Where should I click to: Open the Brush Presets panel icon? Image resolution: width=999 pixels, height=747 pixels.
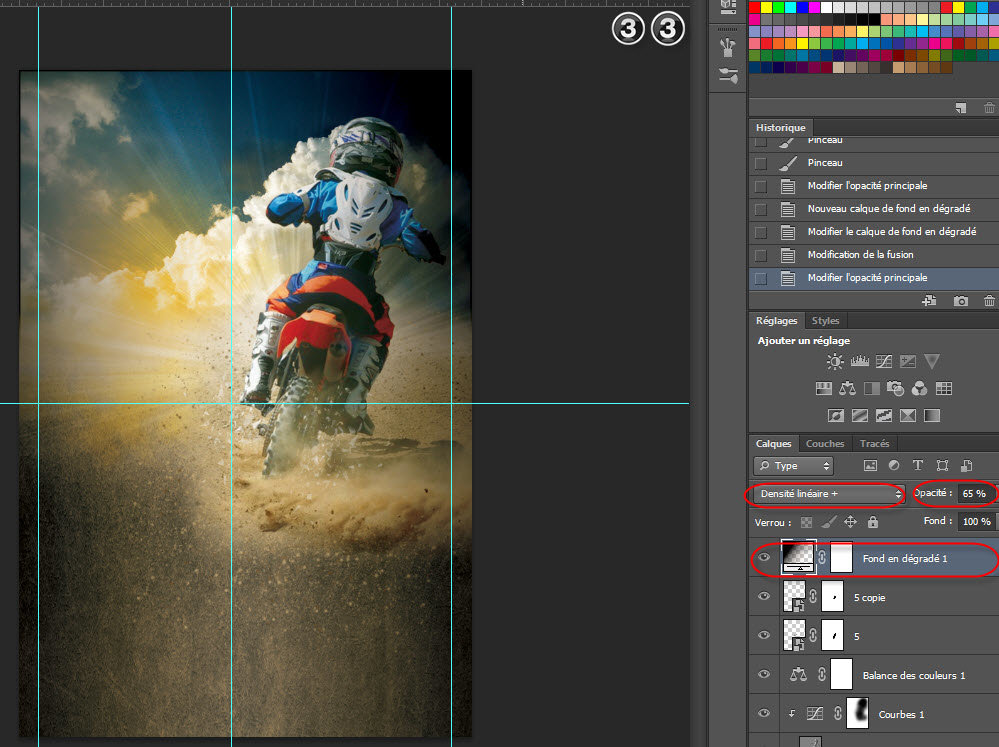click(x=728, y=76)
